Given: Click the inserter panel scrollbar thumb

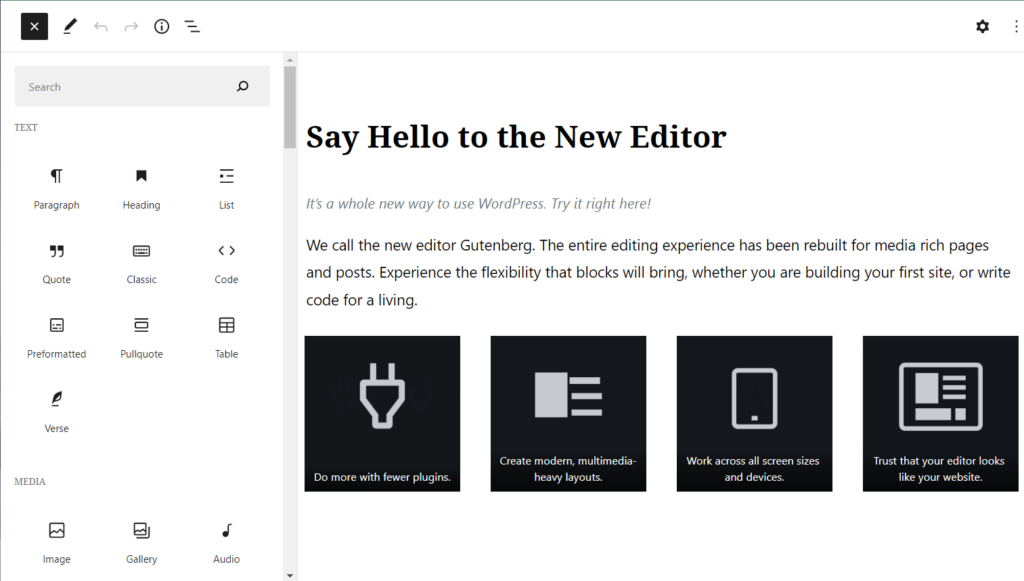Looking at the screenshot, I should point(290,108).
